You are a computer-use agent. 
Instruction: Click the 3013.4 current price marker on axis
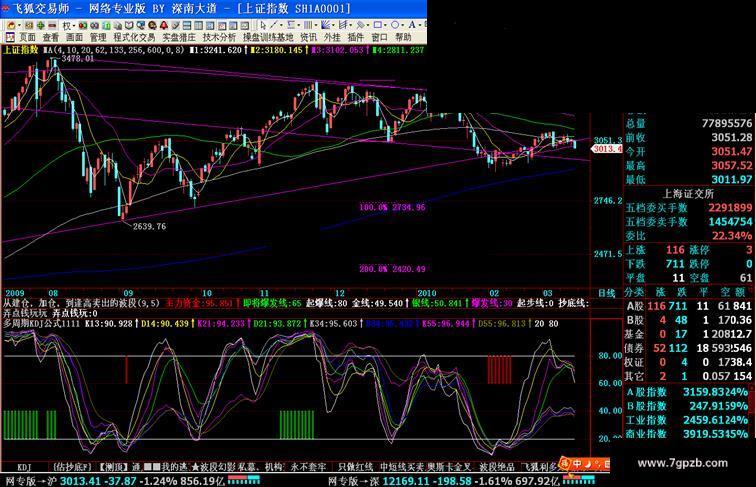point(608,149)
